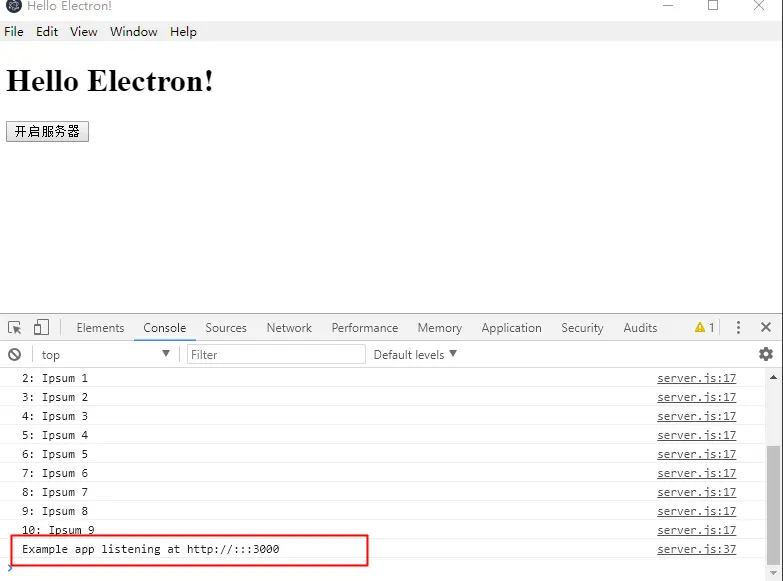The height and width of the screenshot is (581, 783).
Task: Open server.js:17 link for '8: Ipsum 7'
Action: pyautogui.click(x=697, y=492)
